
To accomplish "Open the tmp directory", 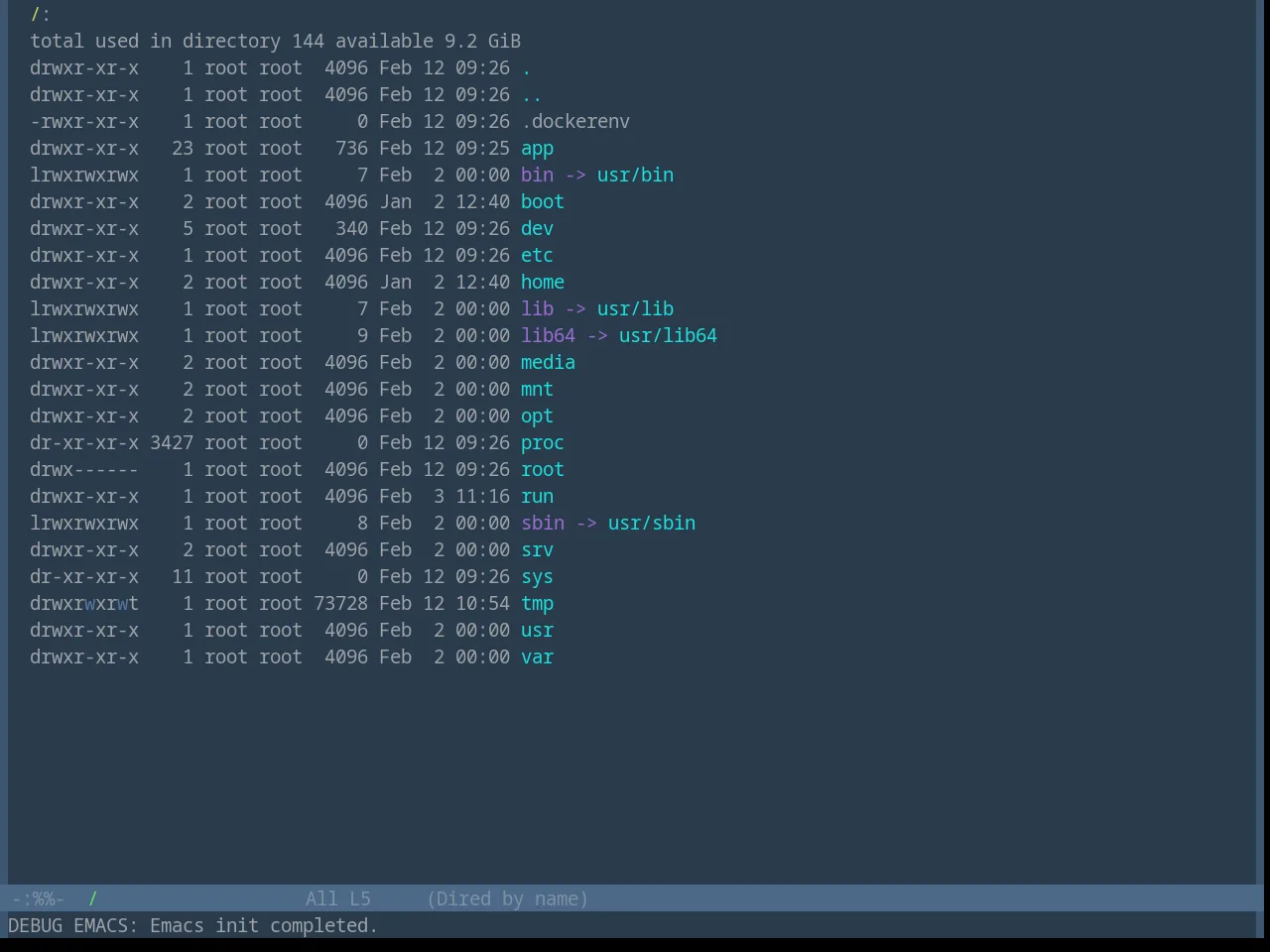I will pos(537,604).
